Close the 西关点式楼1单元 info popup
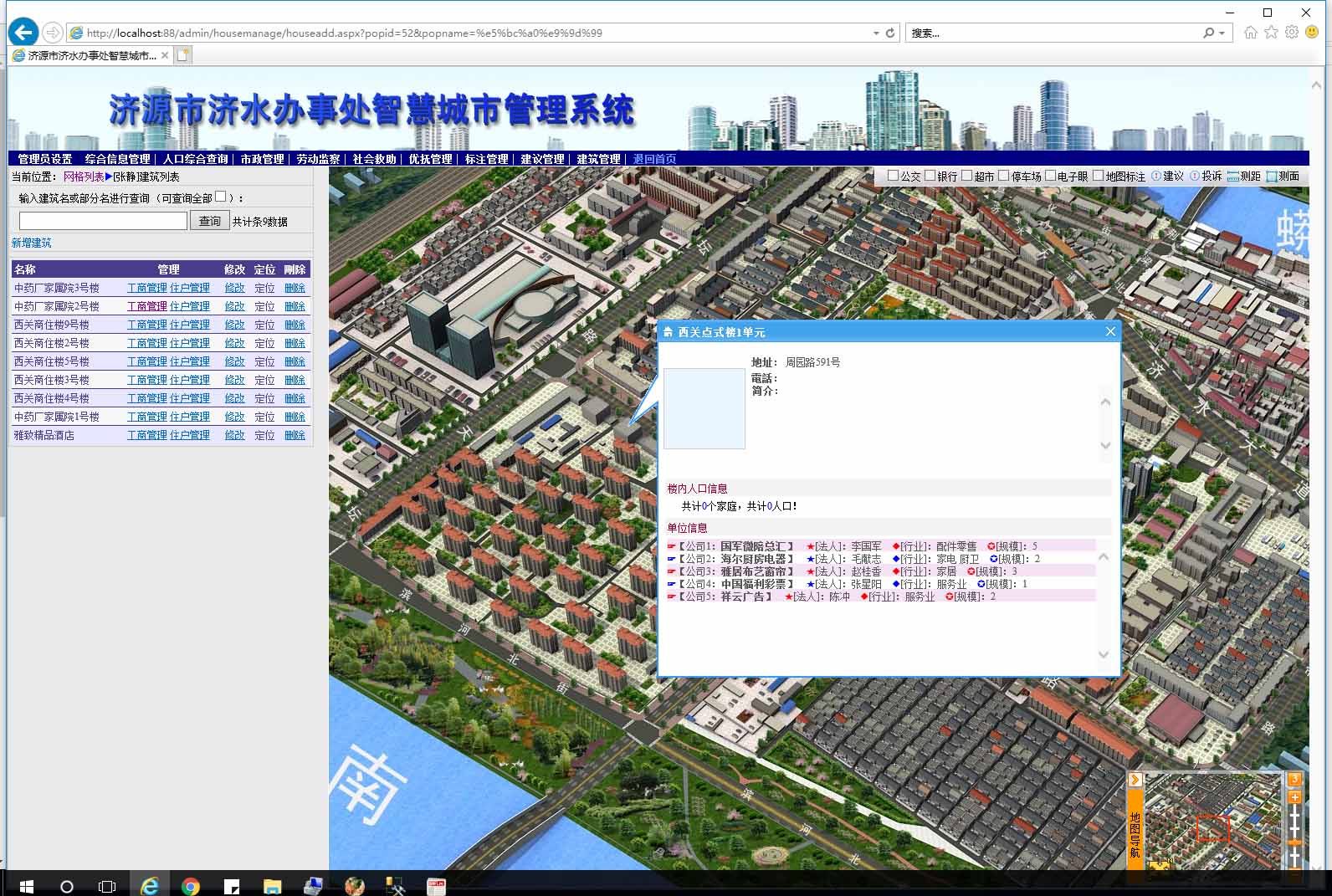 pos(1110,332)
